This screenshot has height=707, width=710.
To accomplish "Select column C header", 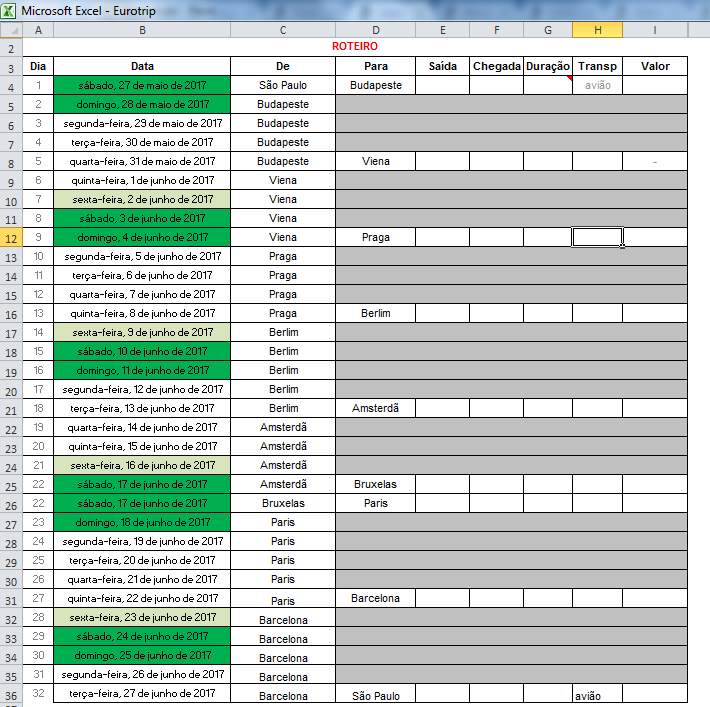I will coord(283,30).
